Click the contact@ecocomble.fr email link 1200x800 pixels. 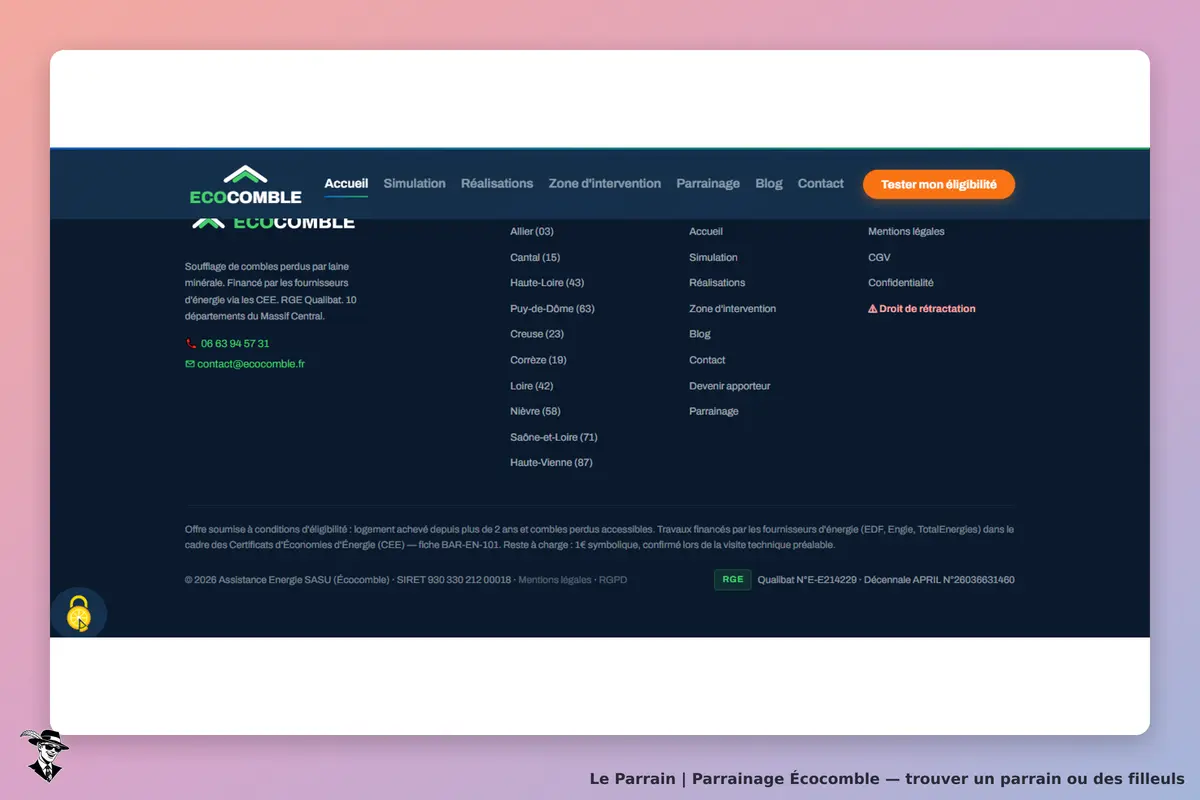(251, 364)
